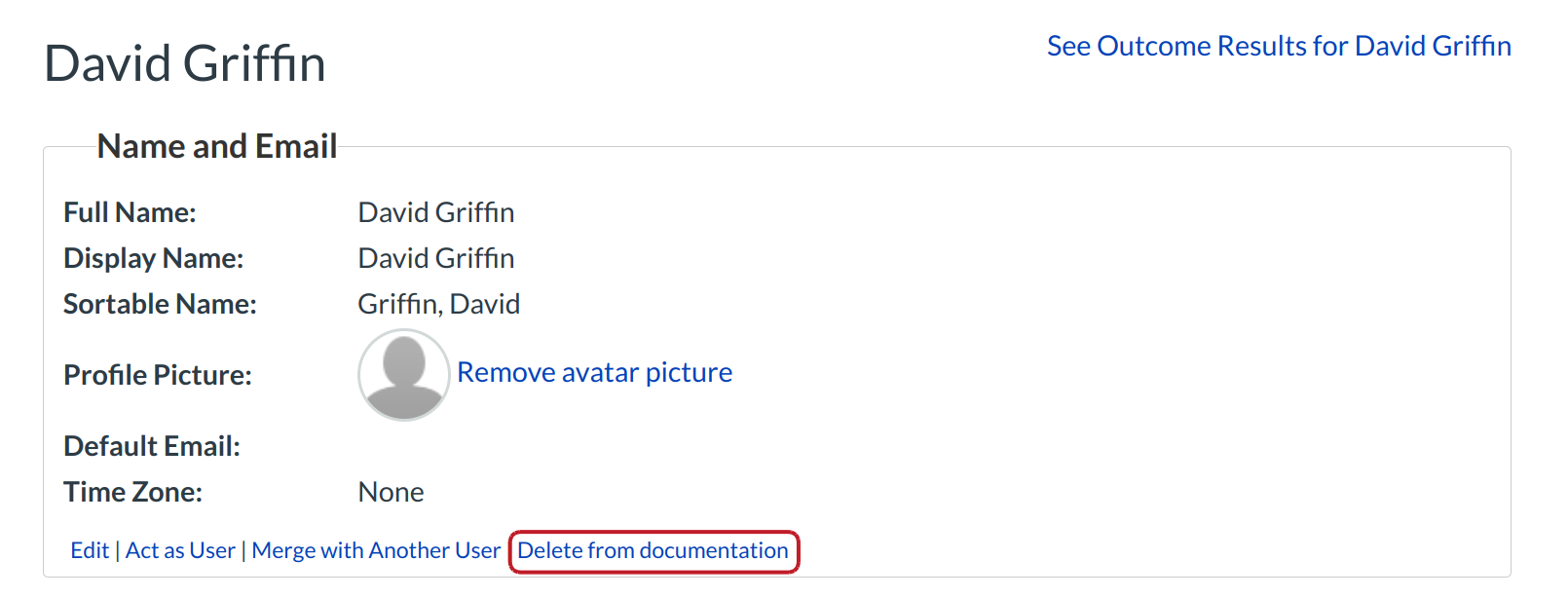Image resolution: width=1568 pixels, height=598 pixels.
Task: Open the Edit user details link
Action: 90,550
